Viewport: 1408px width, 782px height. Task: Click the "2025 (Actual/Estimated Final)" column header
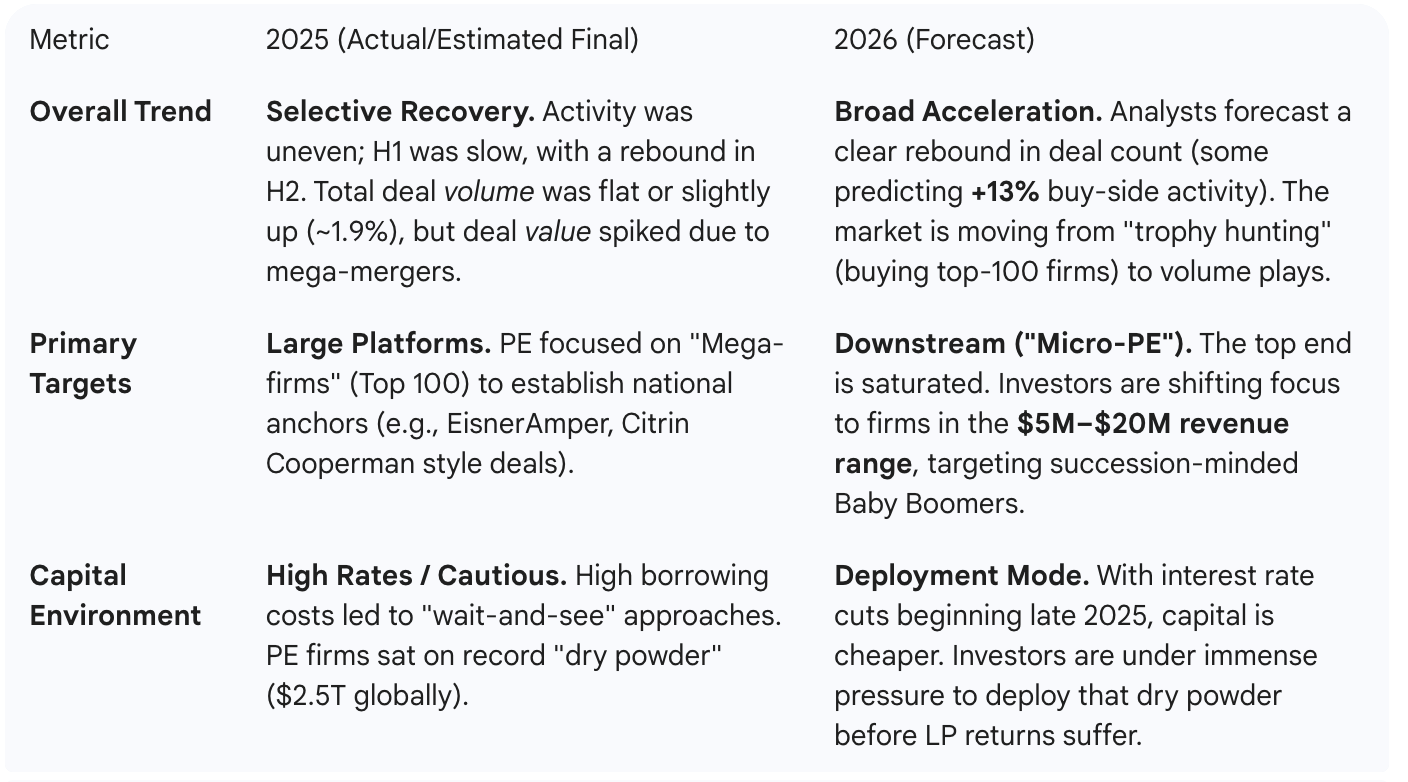[x=452, y=40]
